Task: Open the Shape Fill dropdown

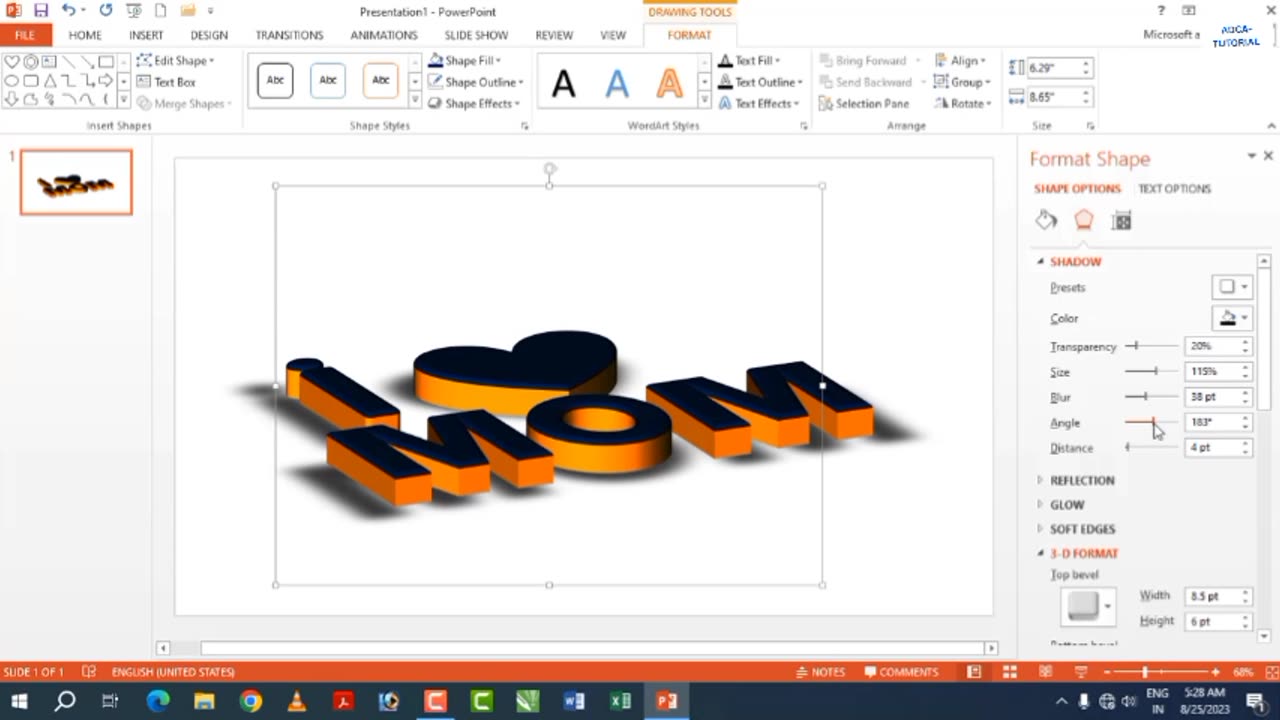Action: click(x=463, y=61)
